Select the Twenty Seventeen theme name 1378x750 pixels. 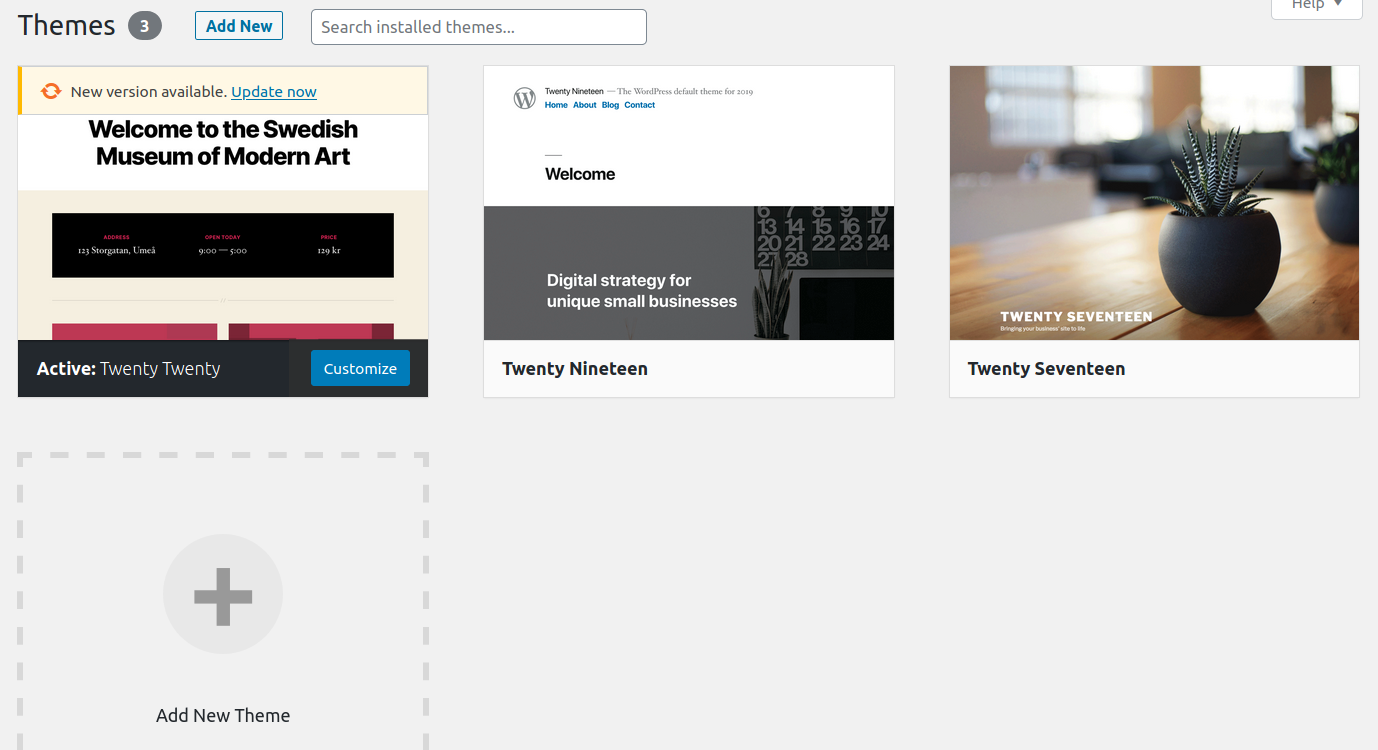click(1046, 369)
